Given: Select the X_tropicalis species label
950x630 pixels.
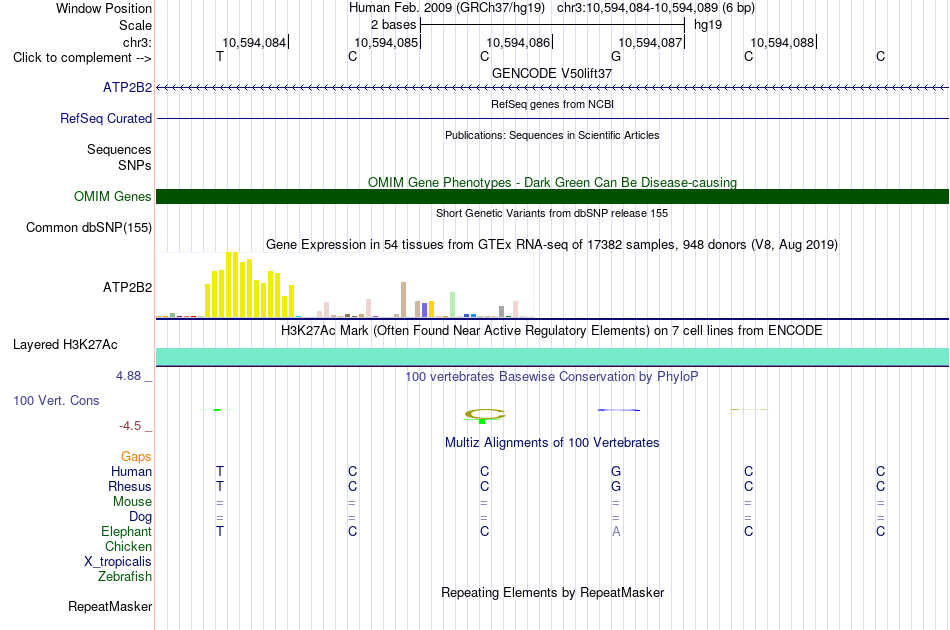Looking at the screenshot, I should (118, 562).
